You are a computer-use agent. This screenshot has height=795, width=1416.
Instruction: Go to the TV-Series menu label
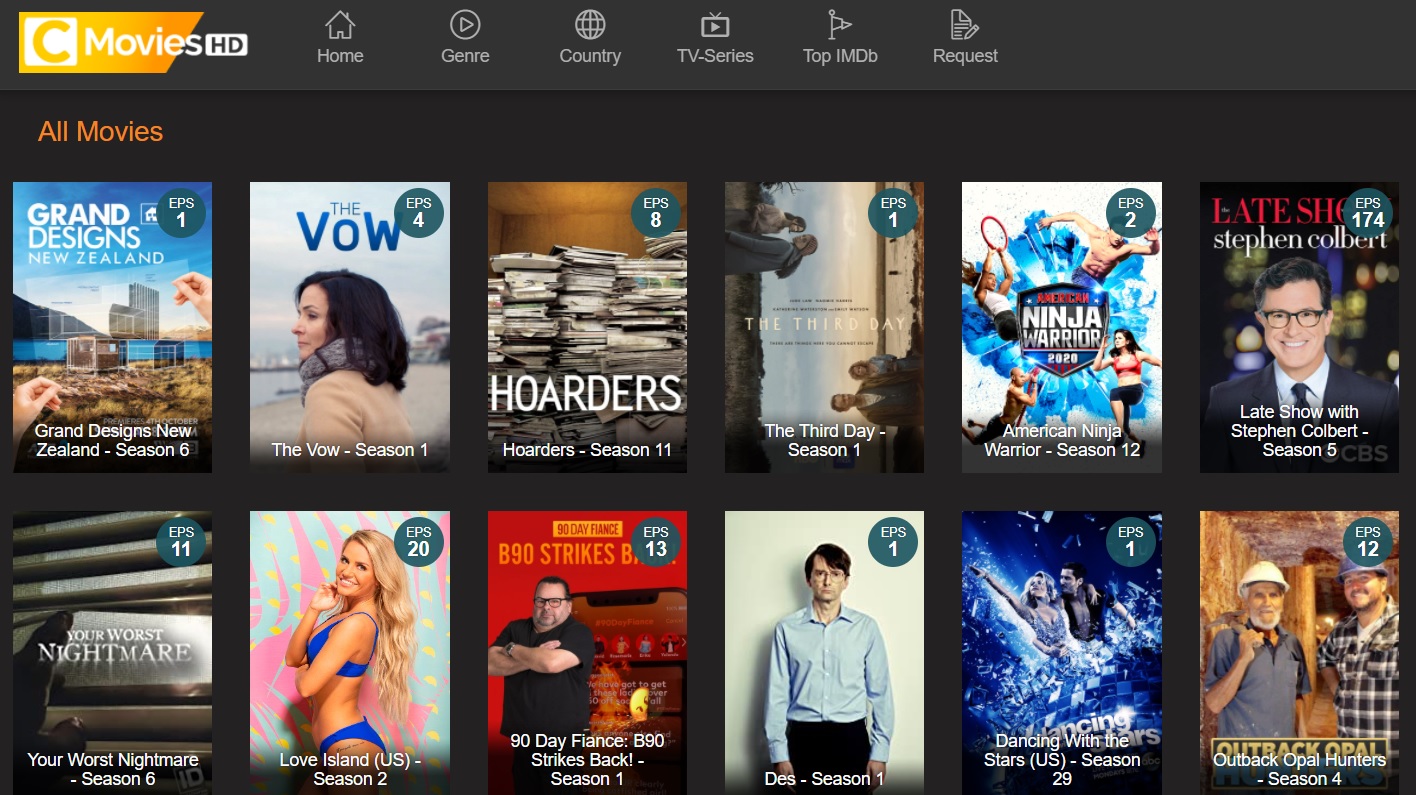point(715,56)
